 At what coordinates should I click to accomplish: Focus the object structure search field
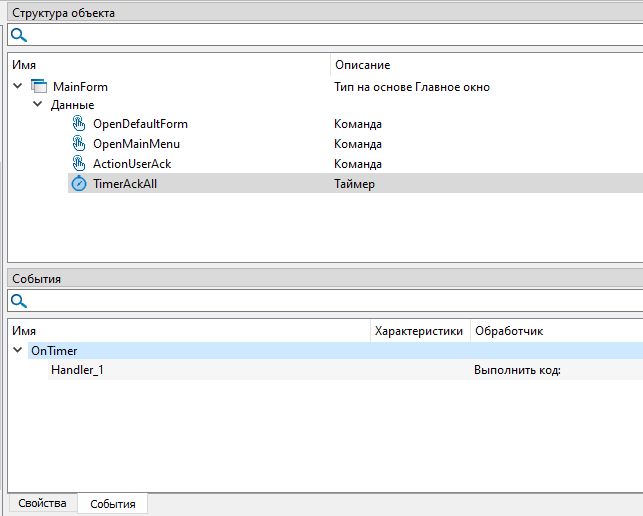pyautogui.click(x=330, y=35)
